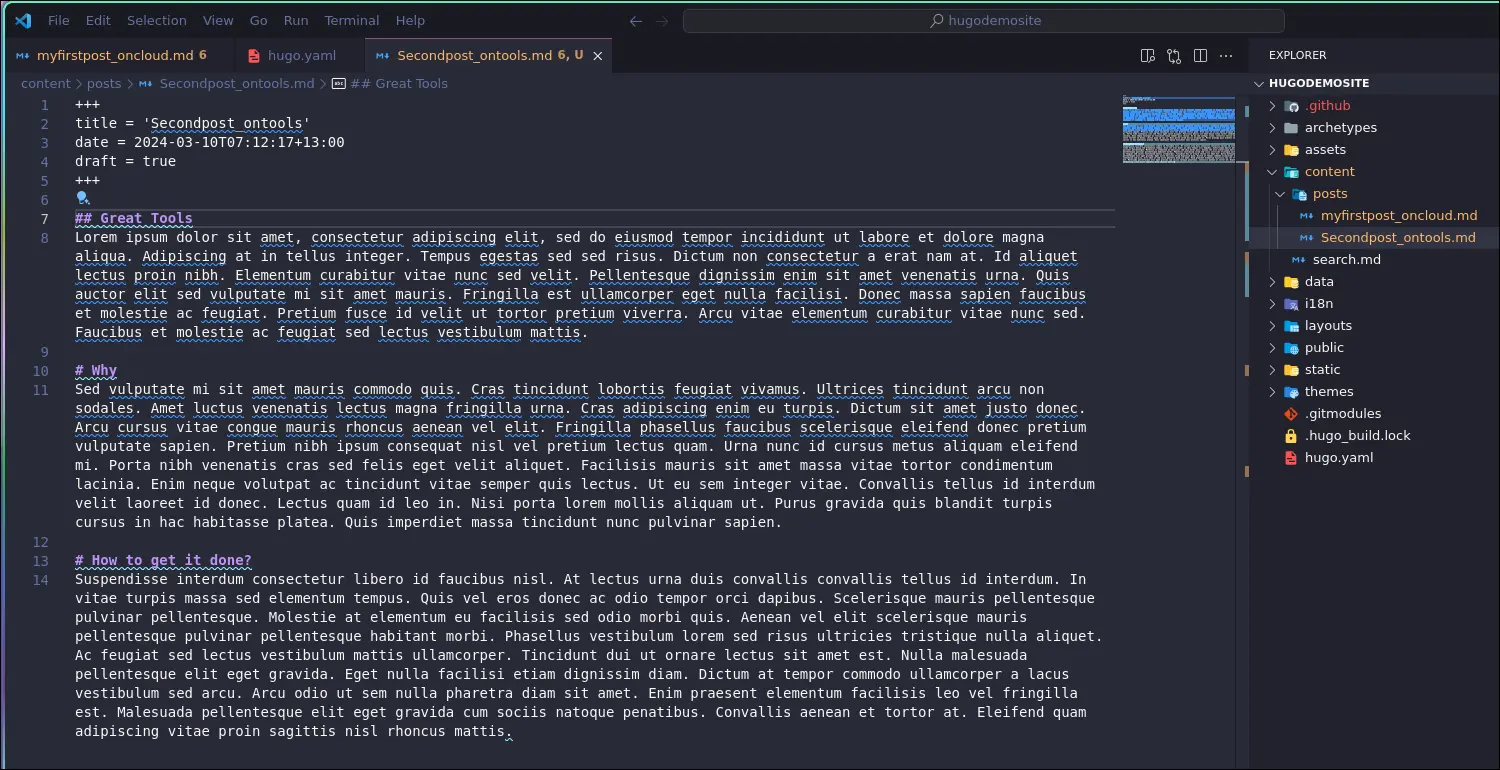1500x770 pixels.
Task: Click the i18n folder icon
Action: [1291, 304]
